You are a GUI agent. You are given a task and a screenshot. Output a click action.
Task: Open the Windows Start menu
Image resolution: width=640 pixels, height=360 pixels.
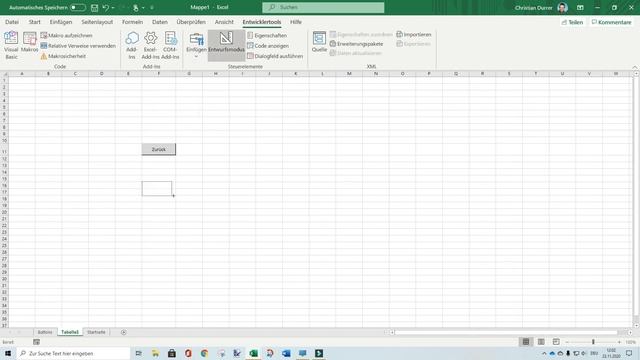point(8,353)
